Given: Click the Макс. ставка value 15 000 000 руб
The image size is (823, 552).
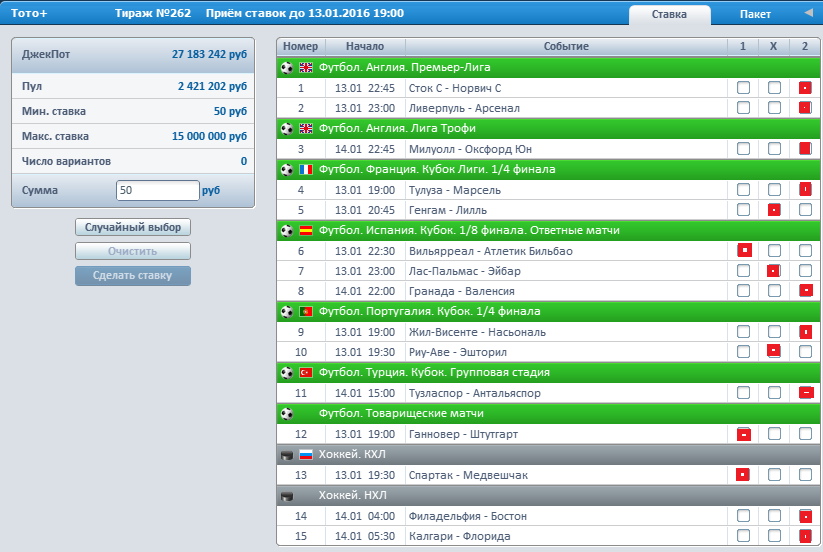Looking at the screenshot, I should click(209, 136).
